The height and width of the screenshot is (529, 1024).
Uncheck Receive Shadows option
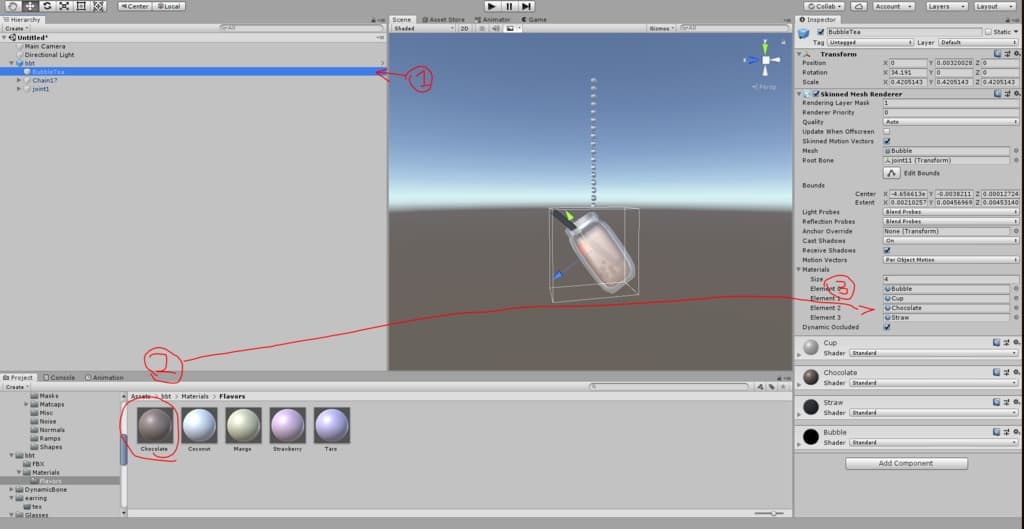[x=886, y=250]
